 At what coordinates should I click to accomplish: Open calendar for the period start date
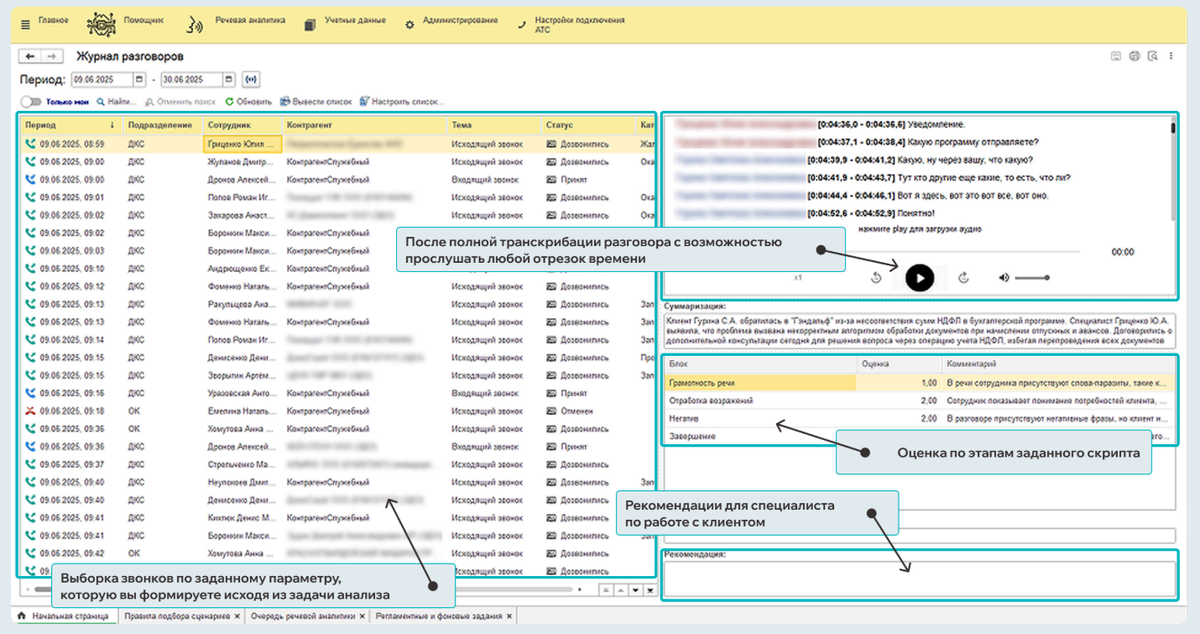tap(139, 79)
